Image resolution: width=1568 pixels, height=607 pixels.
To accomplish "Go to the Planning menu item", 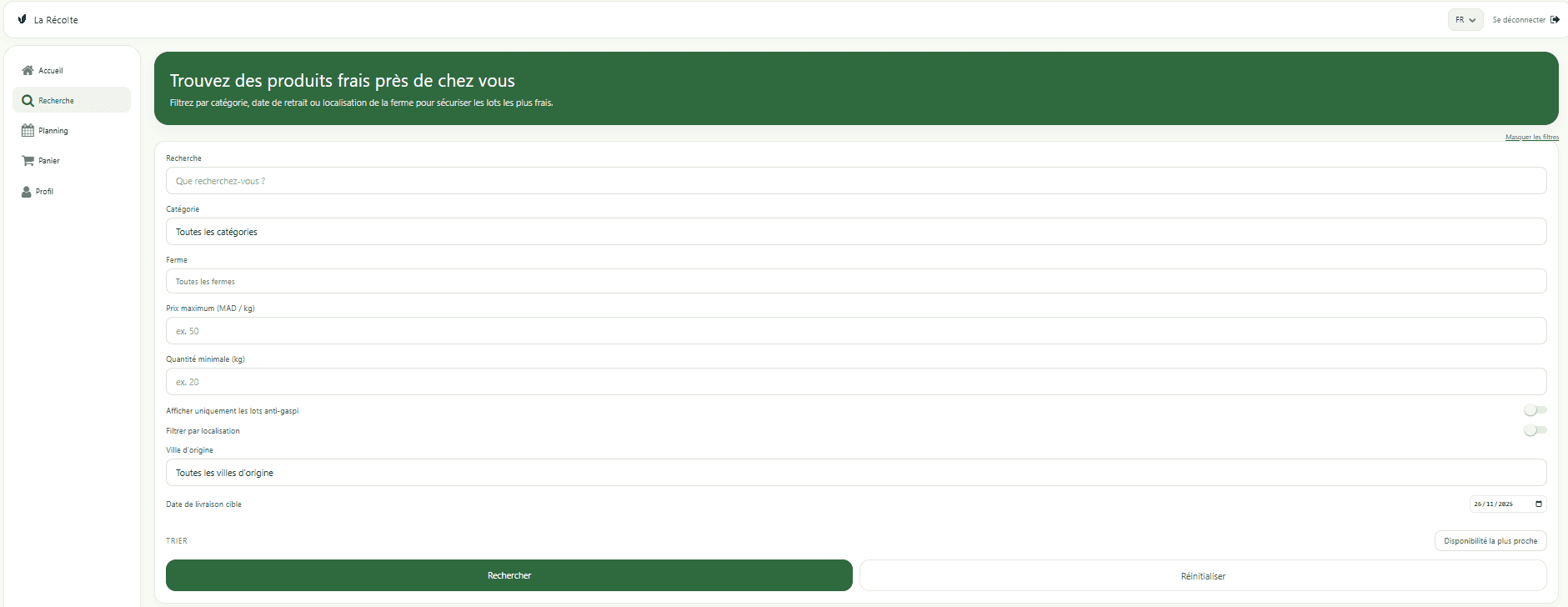I will [53, 131].
